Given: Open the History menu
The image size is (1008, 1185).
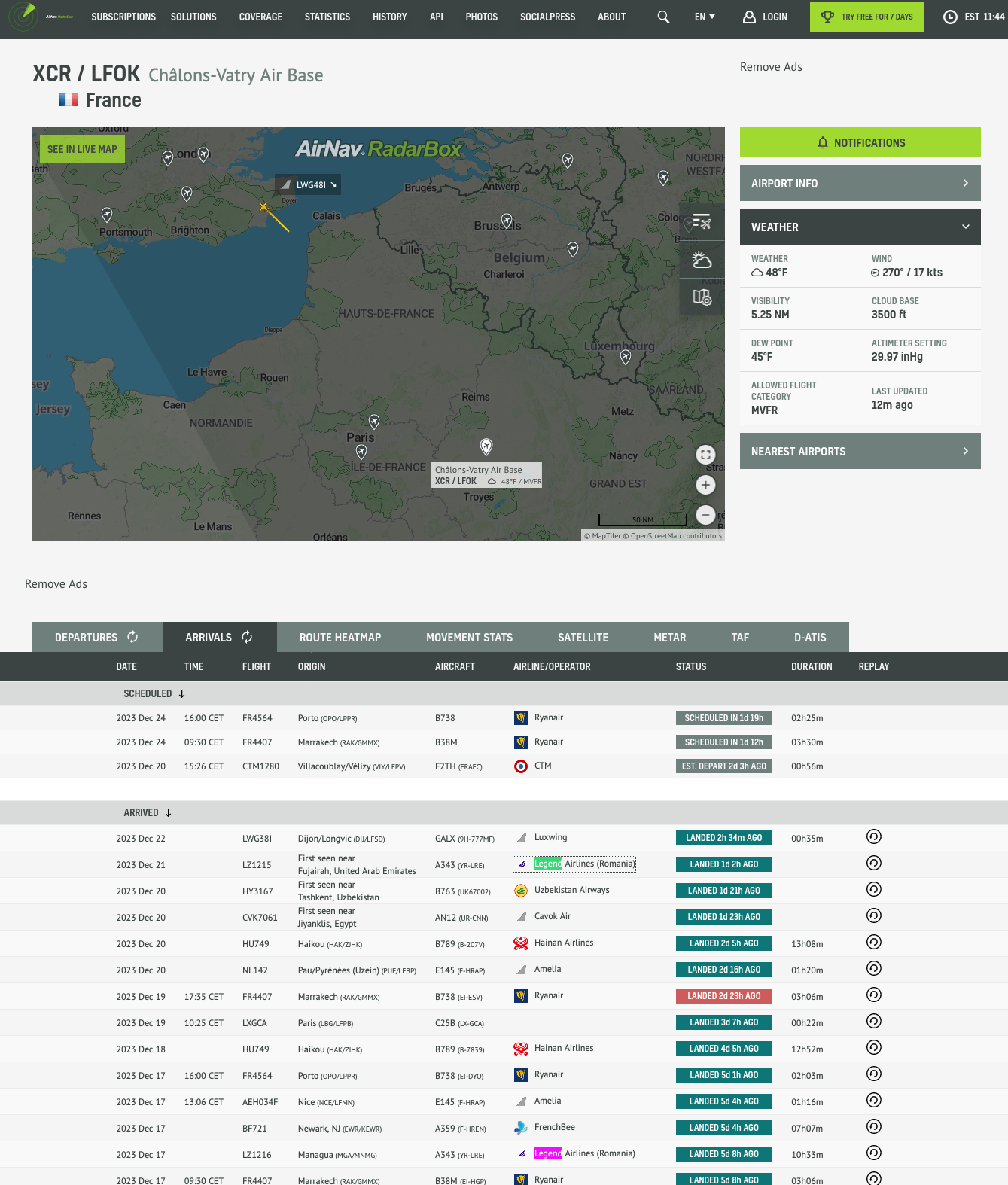Looking at the screenshot, I should point(389,17).
